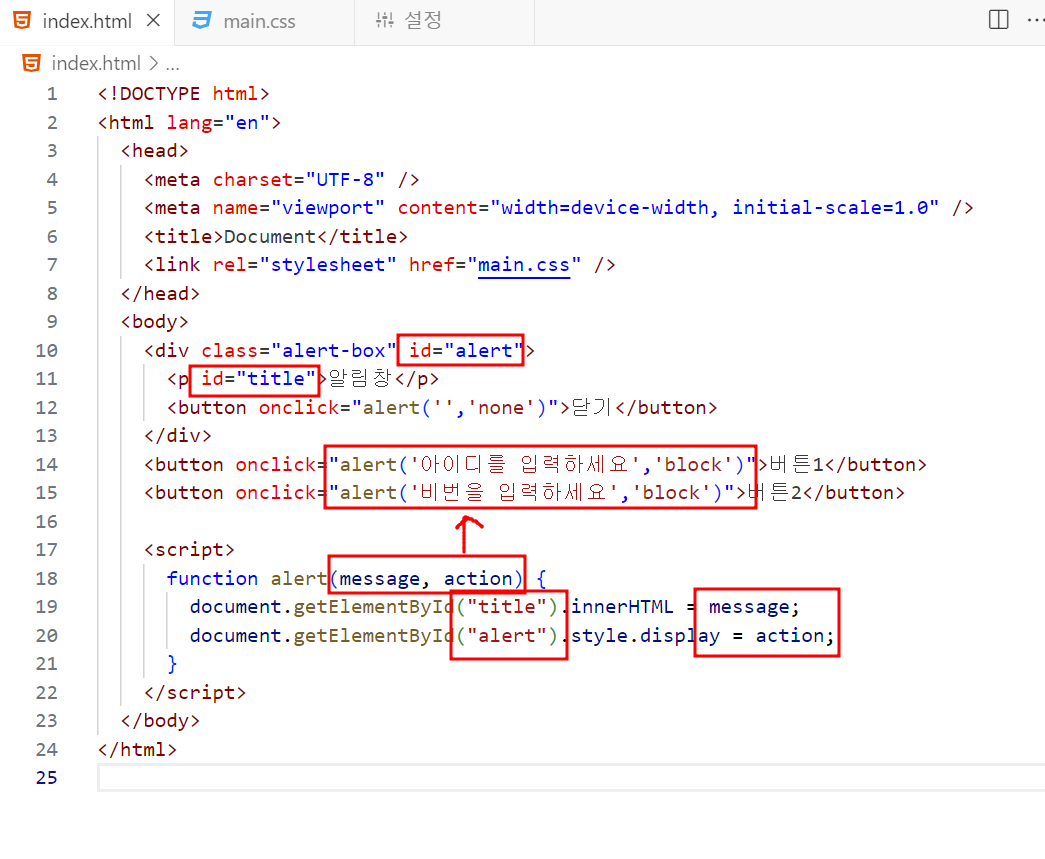Click '비번을 입력하세요' string on line 15
The width and height of the screenshot is (1045, 859).
coord(515,493)
